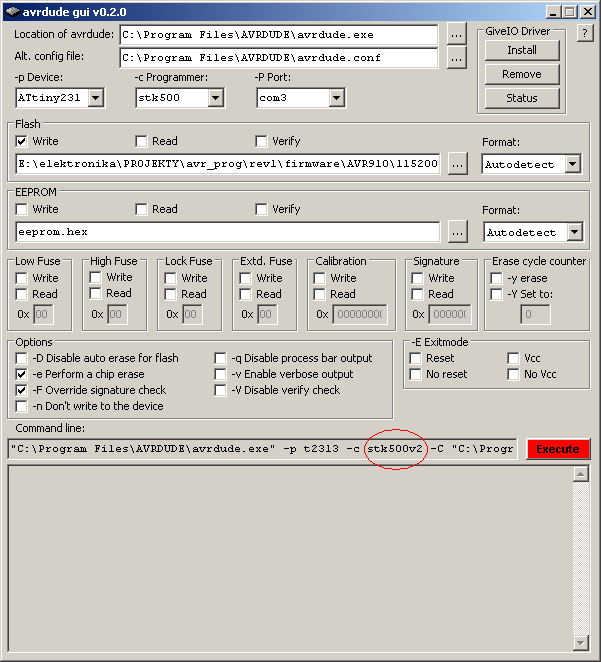601x662 pixels.
Task: Enable -y erase cycle counter
Action: pos(496,278)
